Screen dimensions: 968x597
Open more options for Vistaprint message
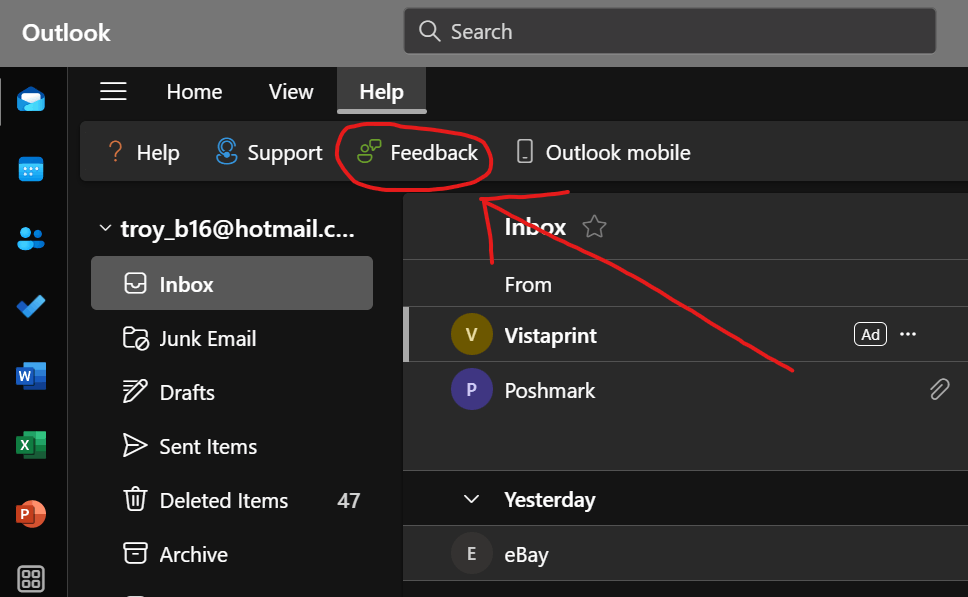[x=908, y=334]
